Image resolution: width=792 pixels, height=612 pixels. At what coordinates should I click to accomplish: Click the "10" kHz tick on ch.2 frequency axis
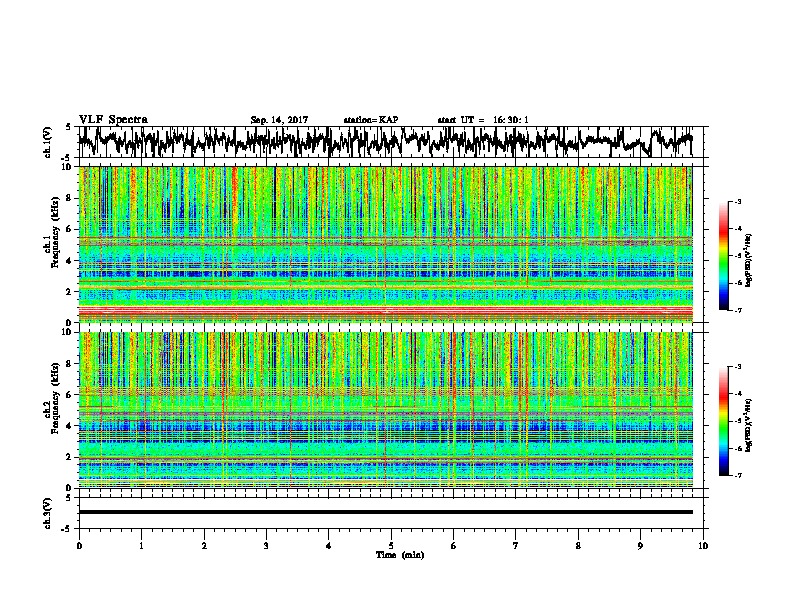pyautogui.click(x=69, y=332)
